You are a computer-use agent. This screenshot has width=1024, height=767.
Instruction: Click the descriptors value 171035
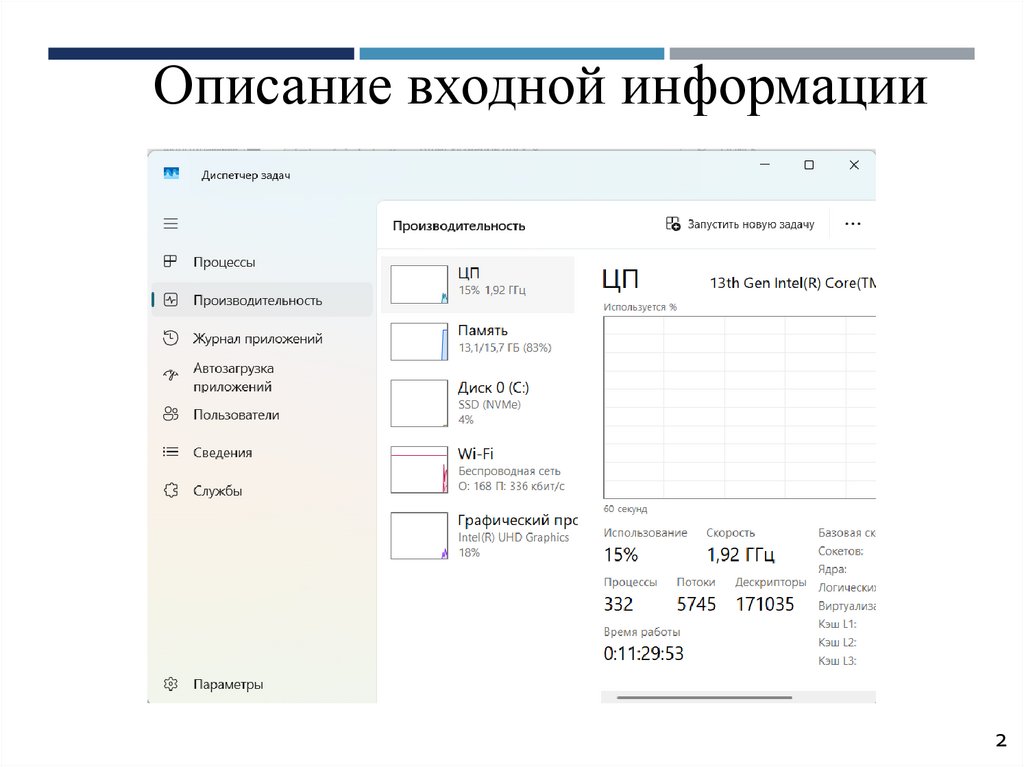(765, 604)
